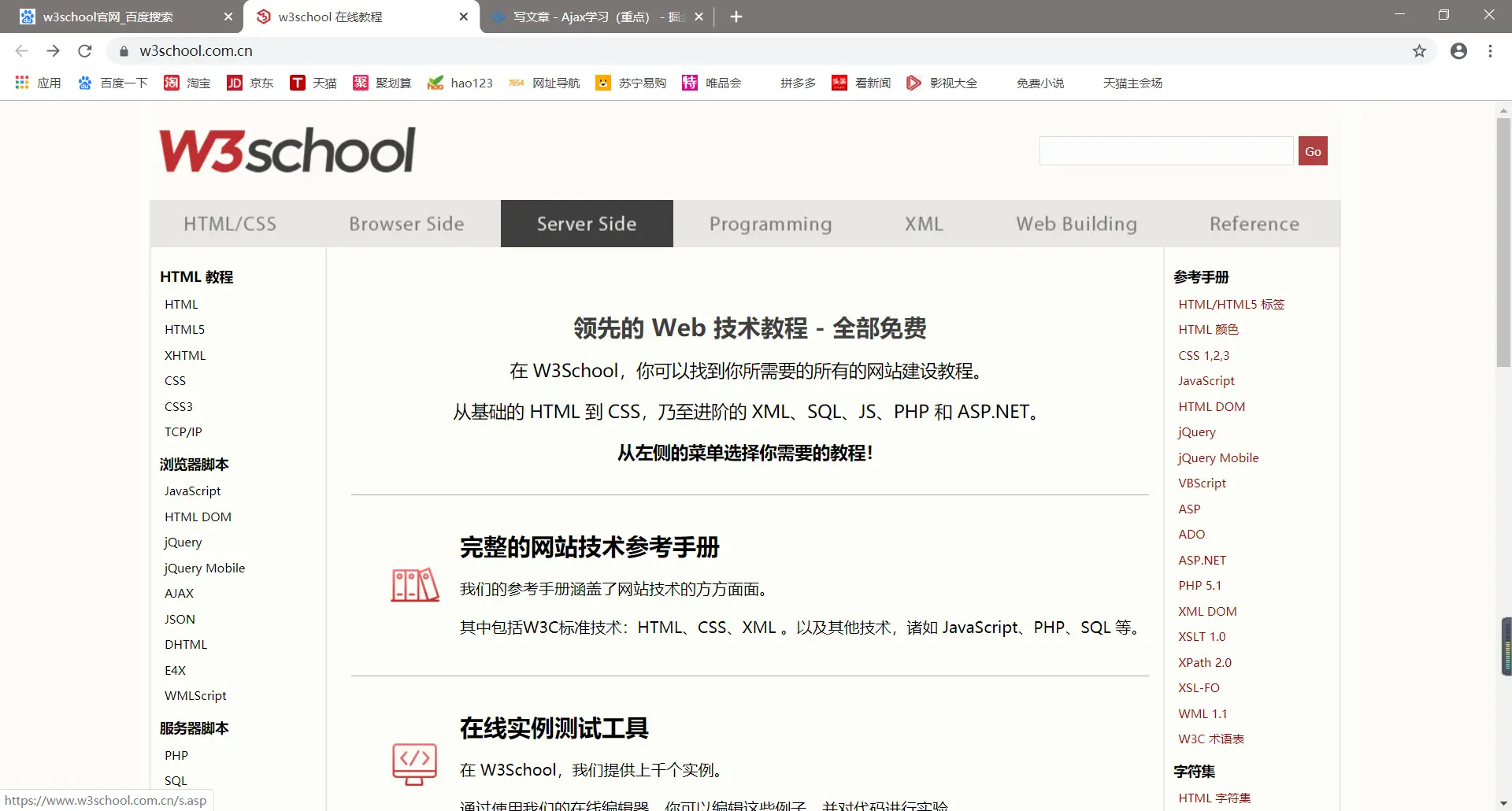Open XPath 2.0 reference link
The image size is (1512, 811).
pos(1205,663)
